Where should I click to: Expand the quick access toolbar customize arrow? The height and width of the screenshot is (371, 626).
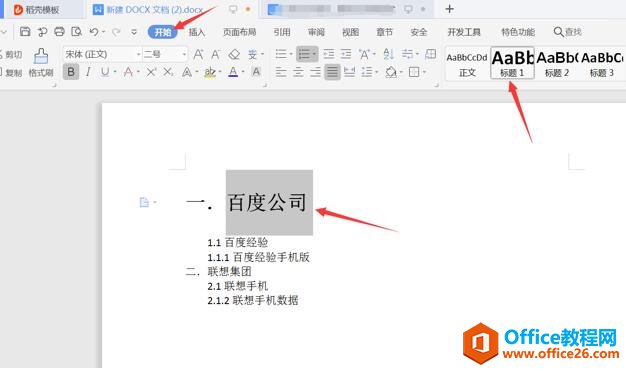coord(134,32)
